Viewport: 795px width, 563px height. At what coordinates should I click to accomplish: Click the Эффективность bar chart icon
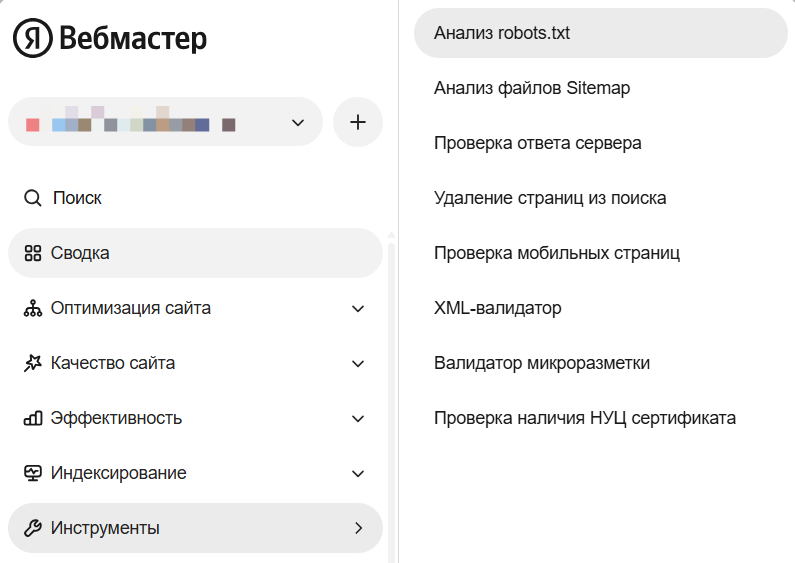32,418
